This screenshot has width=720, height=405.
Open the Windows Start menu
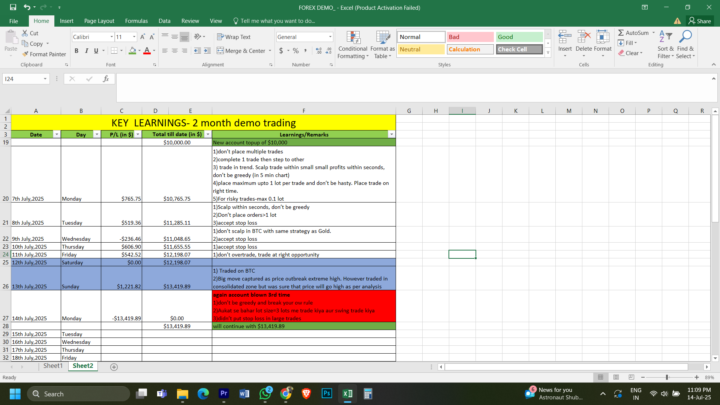point(15,394)
